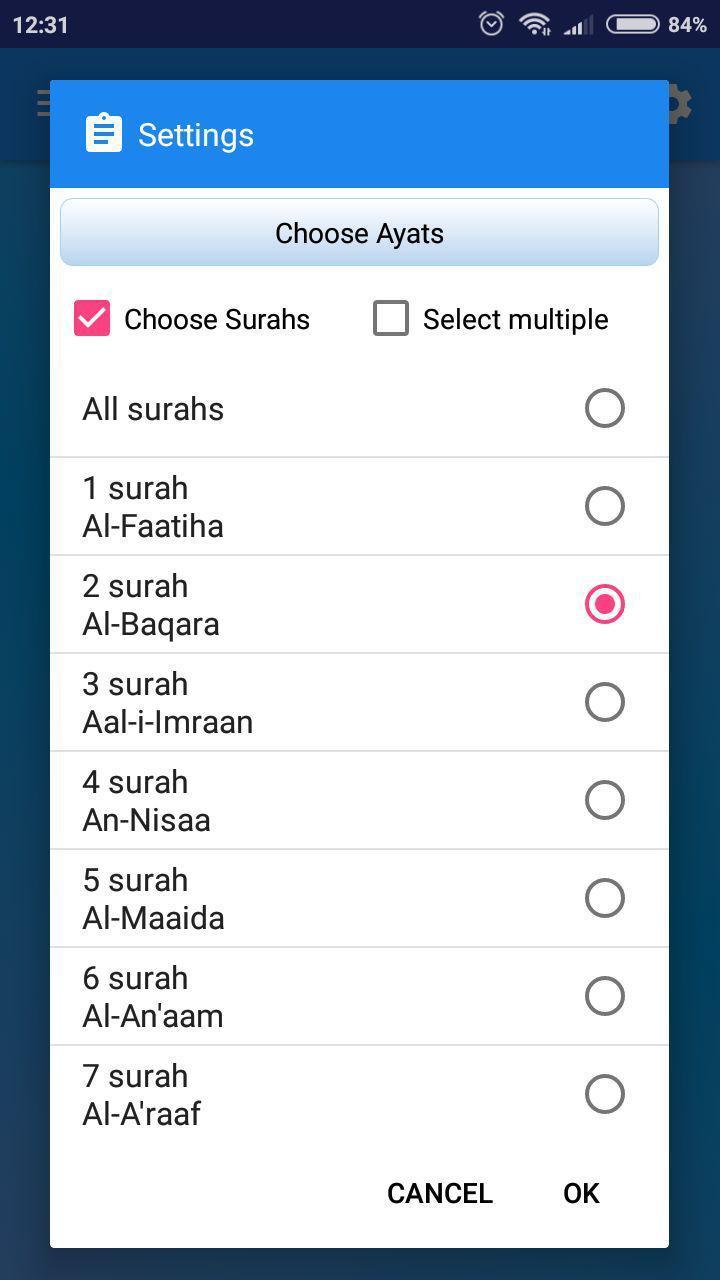Viewport: 720px width, 1280px height.
Task: Pick surah An-Nisaa from the list
Action: pos(604,800)
